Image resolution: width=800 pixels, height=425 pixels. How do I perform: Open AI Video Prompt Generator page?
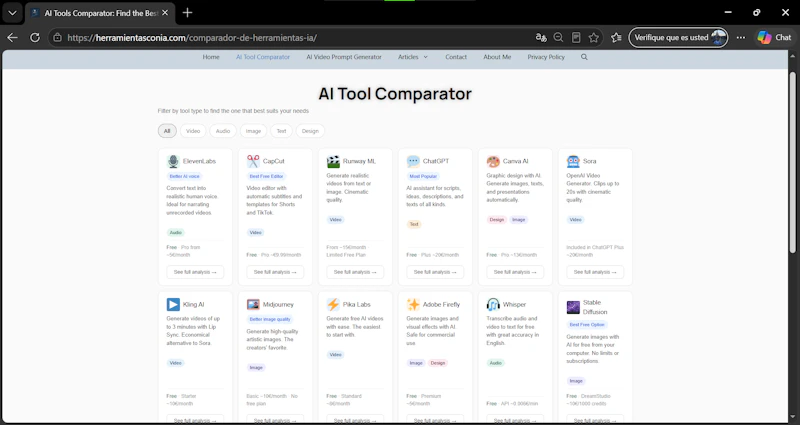344,57
